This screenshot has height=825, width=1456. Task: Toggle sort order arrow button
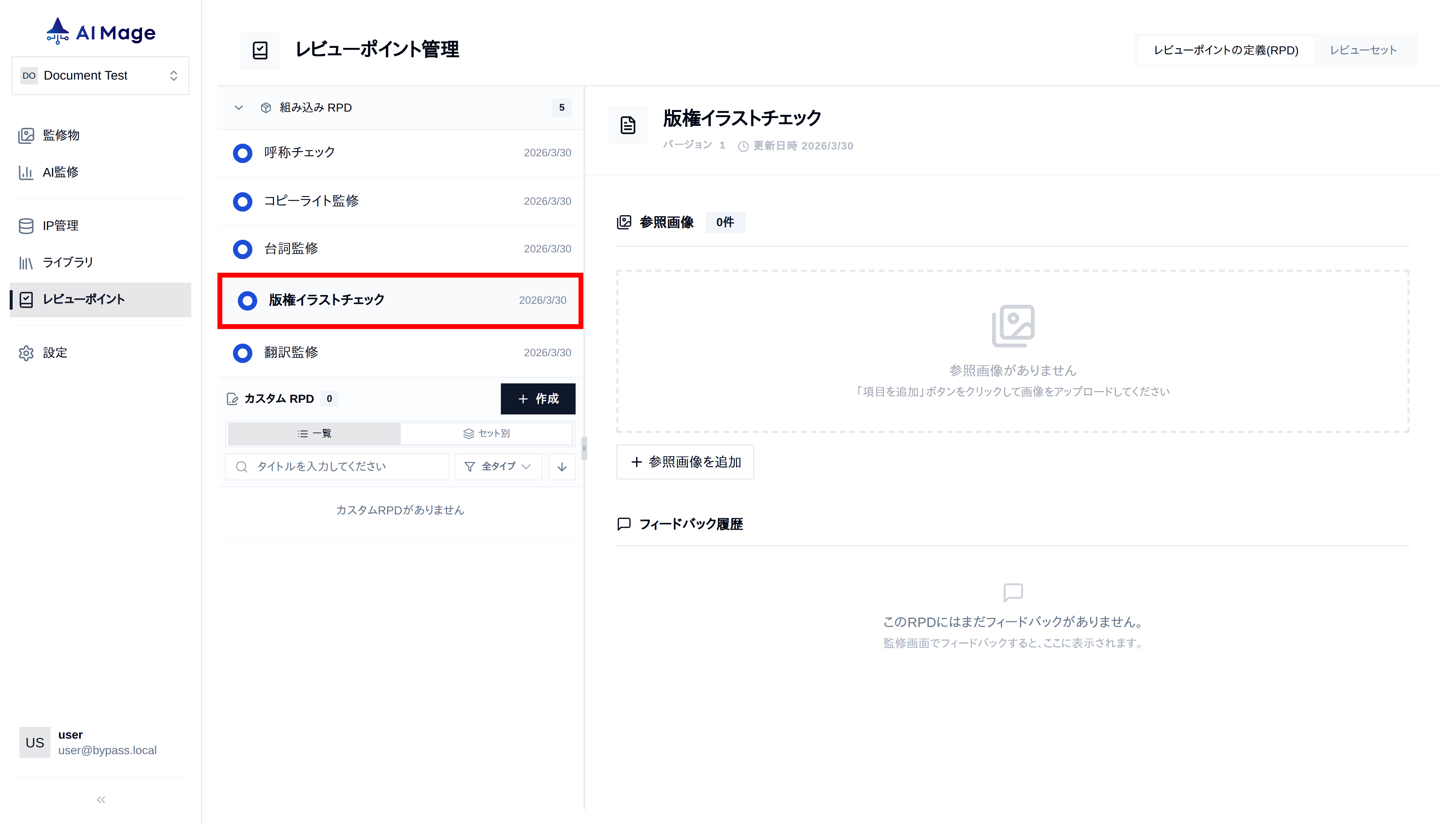(562, 466)
